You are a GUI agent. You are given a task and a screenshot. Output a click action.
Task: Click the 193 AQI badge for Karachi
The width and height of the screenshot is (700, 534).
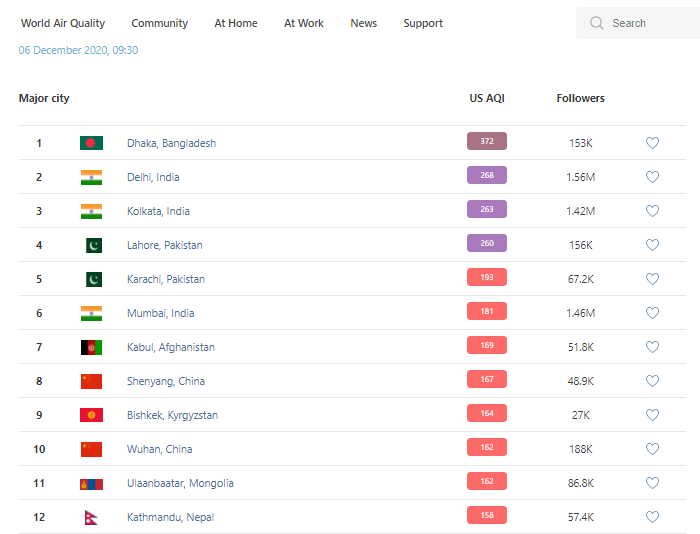tap(487, 278)
